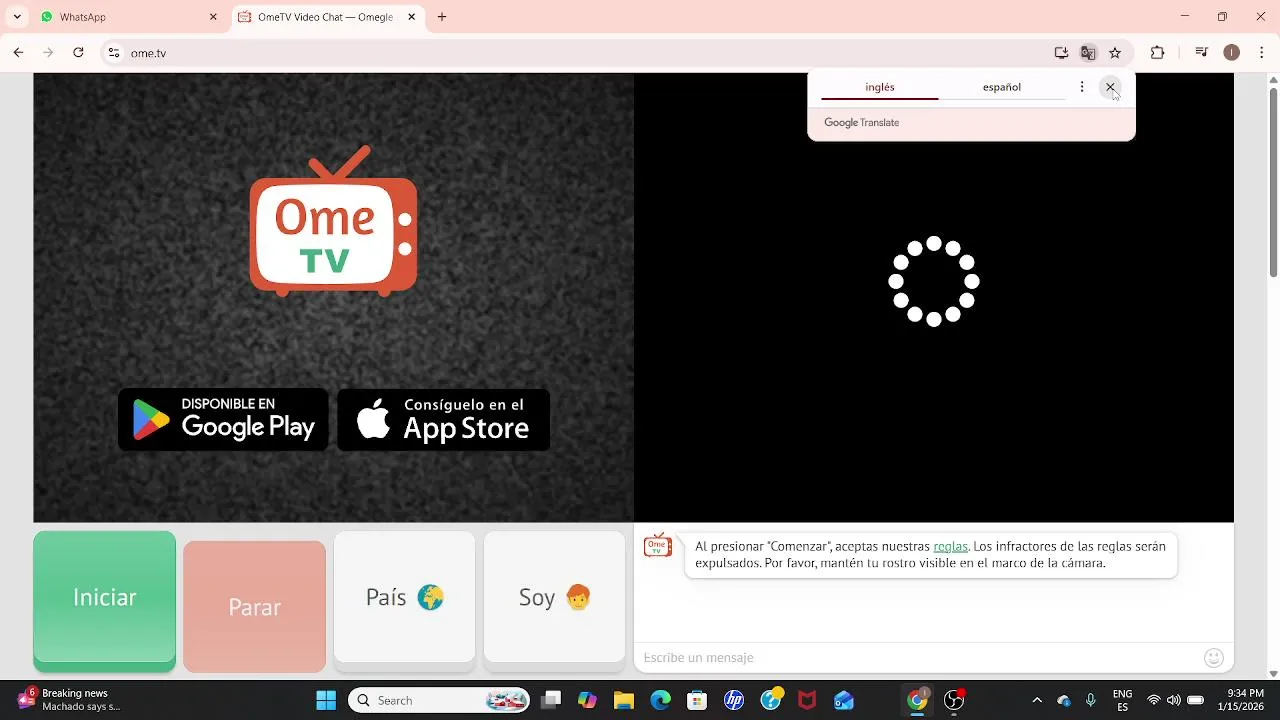
Task: Open the media controls icon
Action: (x=1202, y=53)
